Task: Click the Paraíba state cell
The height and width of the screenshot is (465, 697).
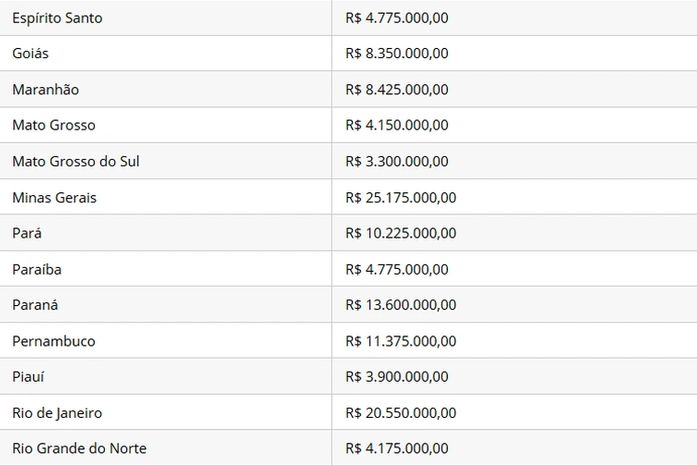Action: pyautogui.click(x=37, y=269)
